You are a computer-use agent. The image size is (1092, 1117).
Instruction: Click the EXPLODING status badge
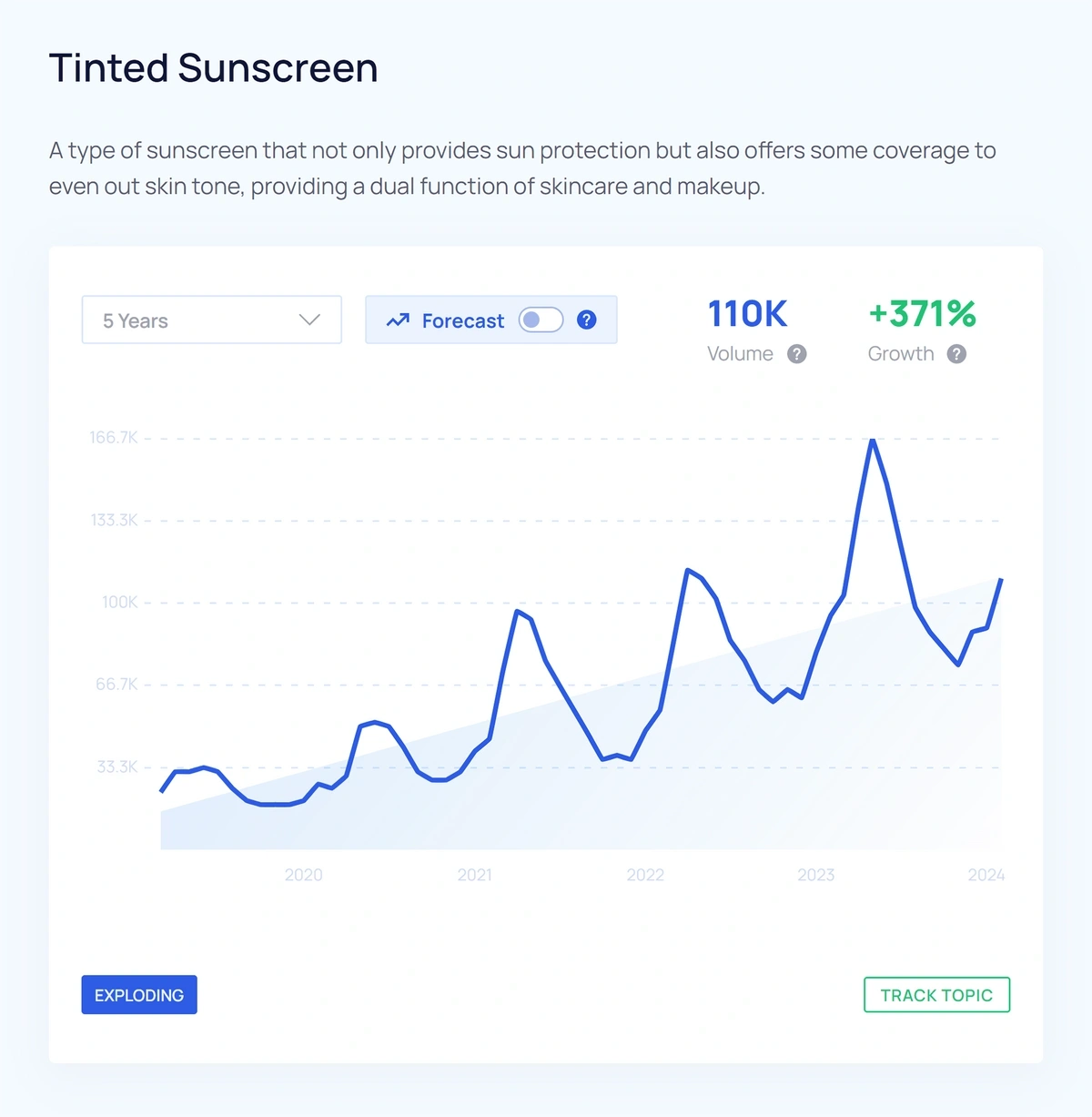(x=138, y=995)
